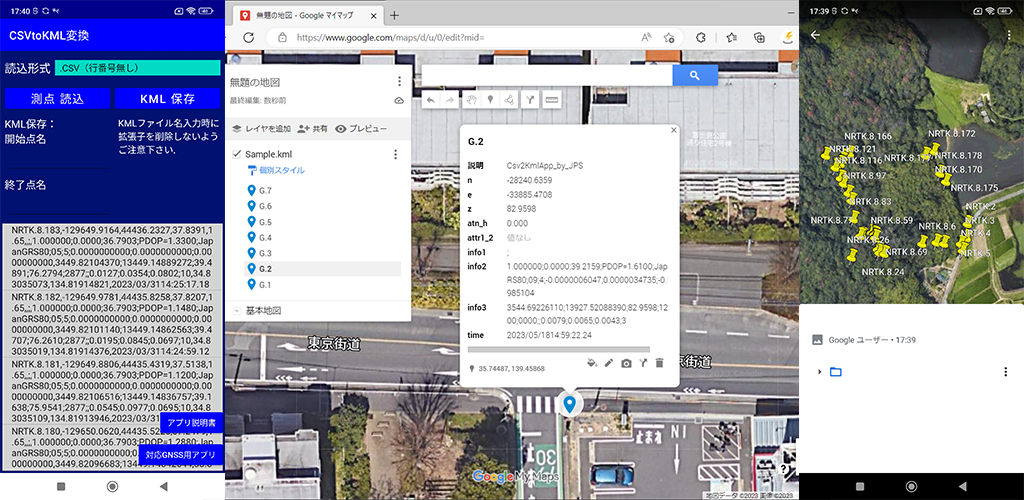The width and height of the screenshot is (1024, 500).
Task: Select point G.6 in the layer list
Action: pyautogui.click(x=323, y=206)
